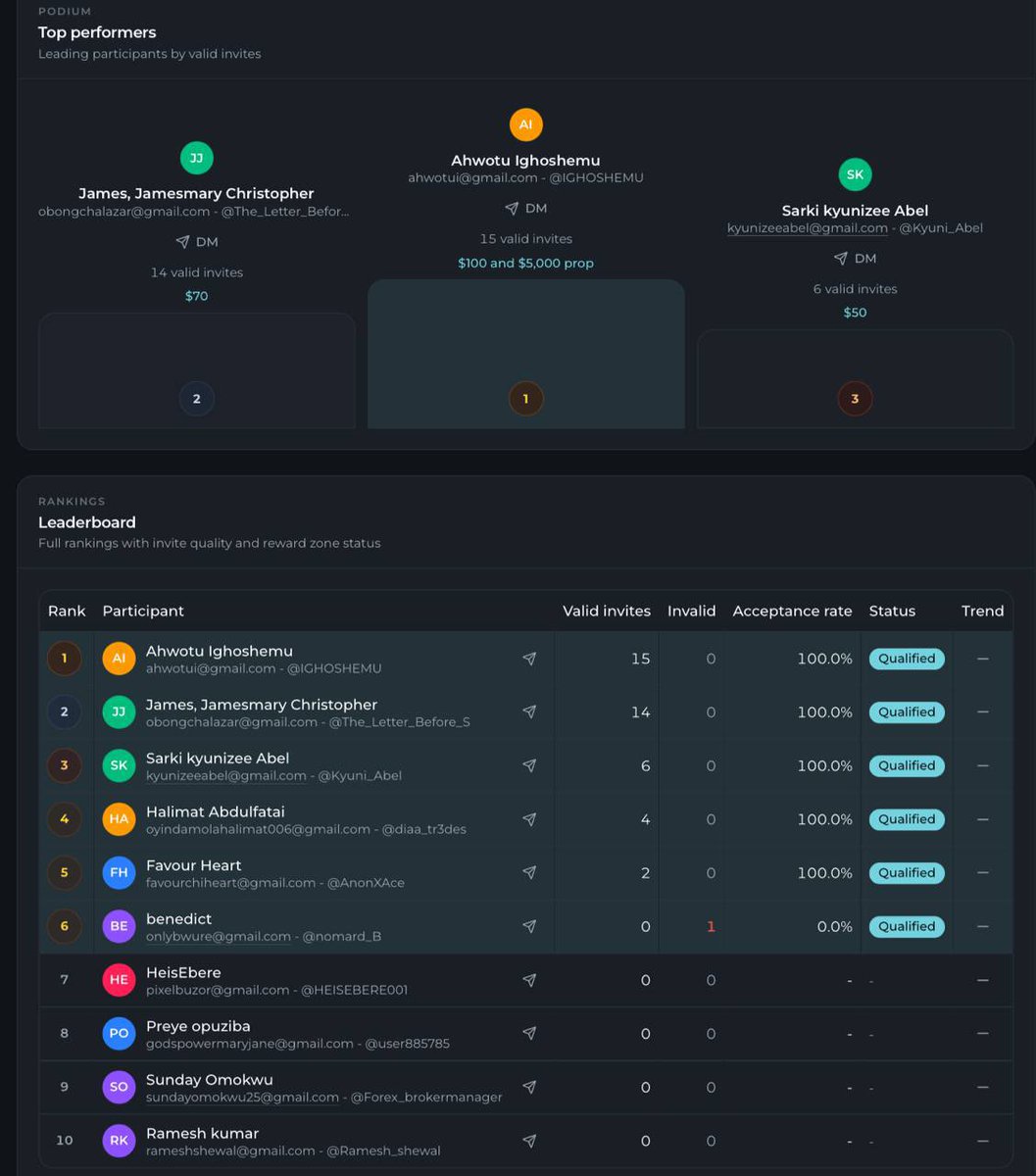The width and height of the screenshot is (1036, 1176).
Task: Click the rank 4 badge for Halimat Abdulfatai
Action: point(65,819)
